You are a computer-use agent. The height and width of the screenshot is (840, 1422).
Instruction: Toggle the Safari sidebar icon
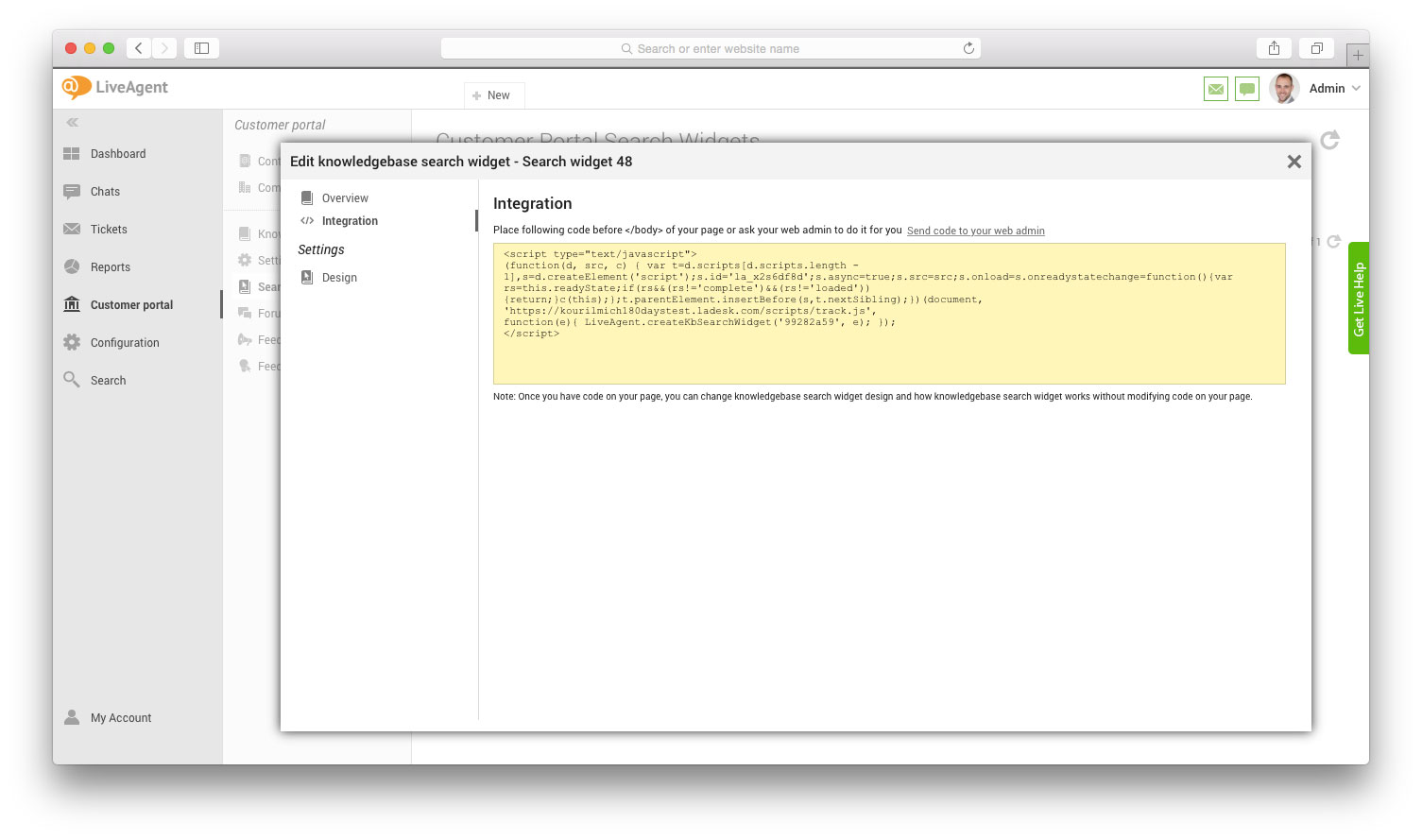coord(201,48)
